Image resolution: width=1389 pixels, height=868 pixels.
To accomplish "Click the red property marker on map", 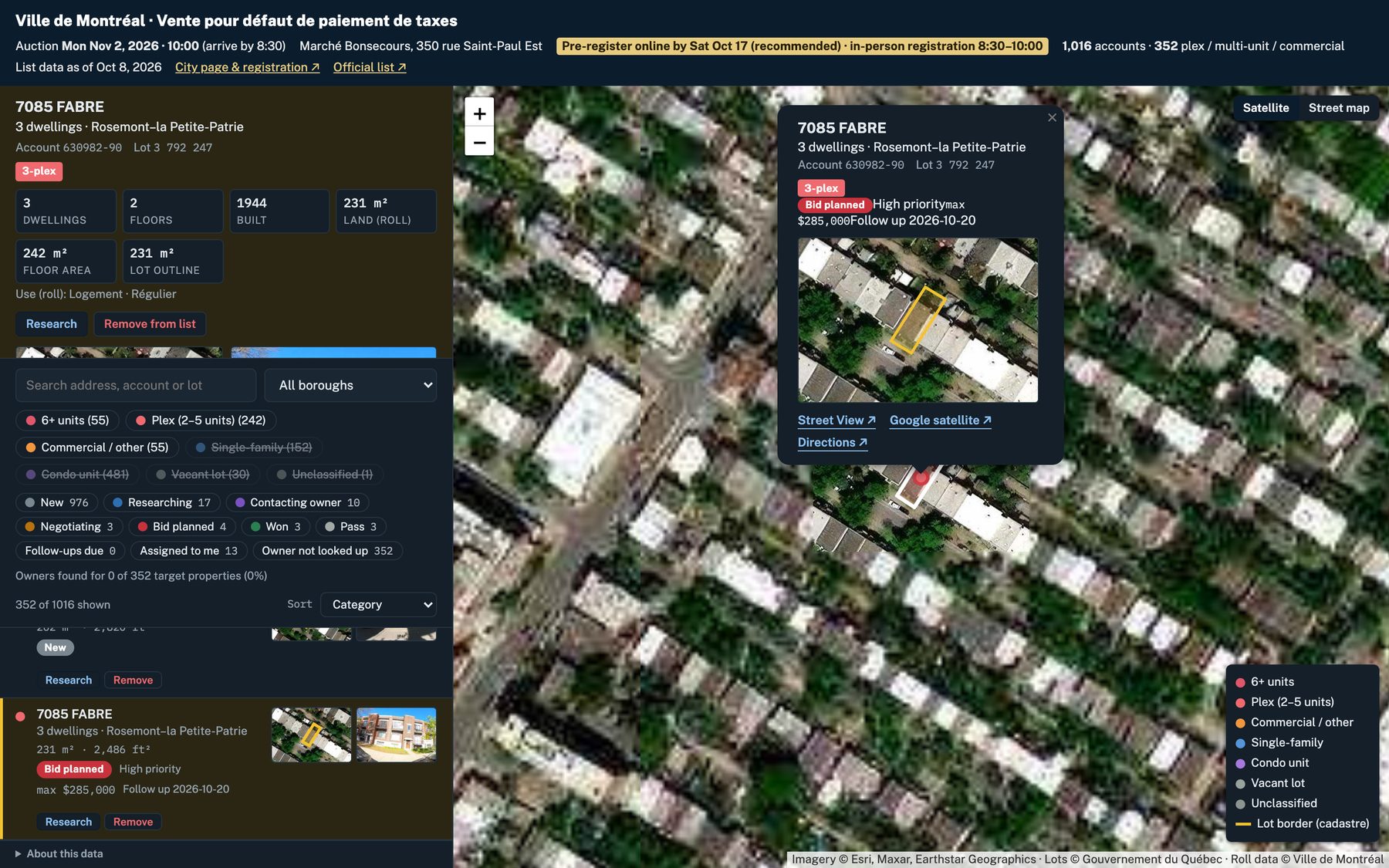I will pos(921,478).
